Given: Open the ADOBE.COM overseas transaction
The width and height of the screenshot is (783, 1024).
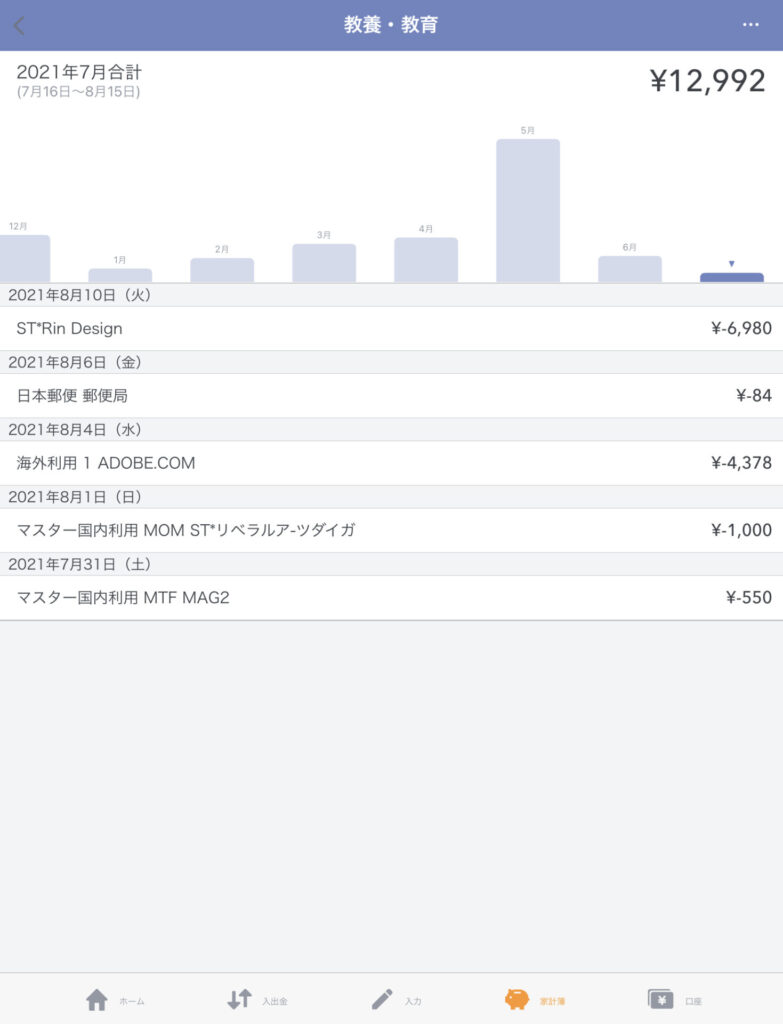Looking at the screenshot, I should point(391,463).
